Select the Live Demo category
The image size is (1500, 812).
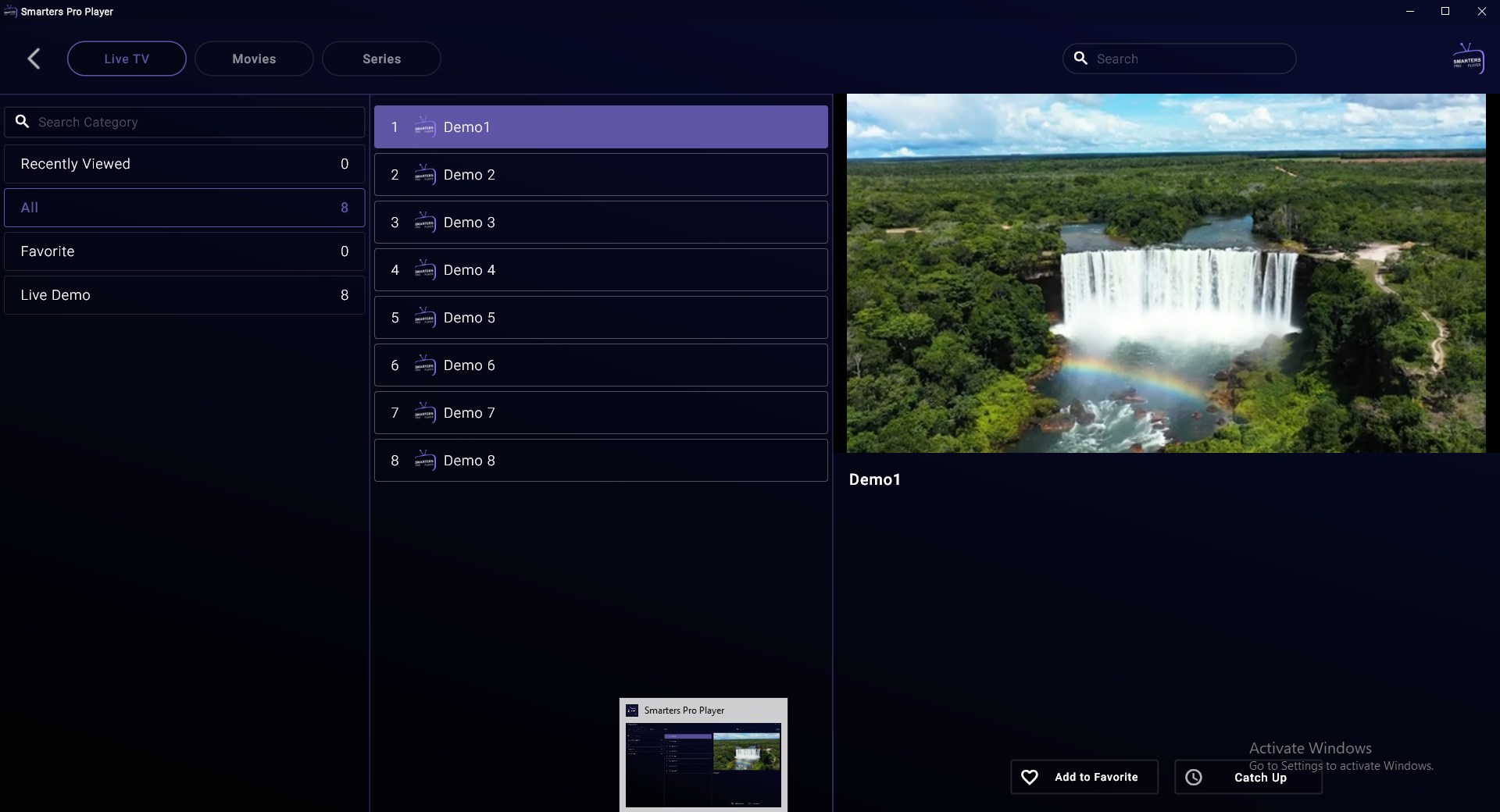[x=184, y=294]
